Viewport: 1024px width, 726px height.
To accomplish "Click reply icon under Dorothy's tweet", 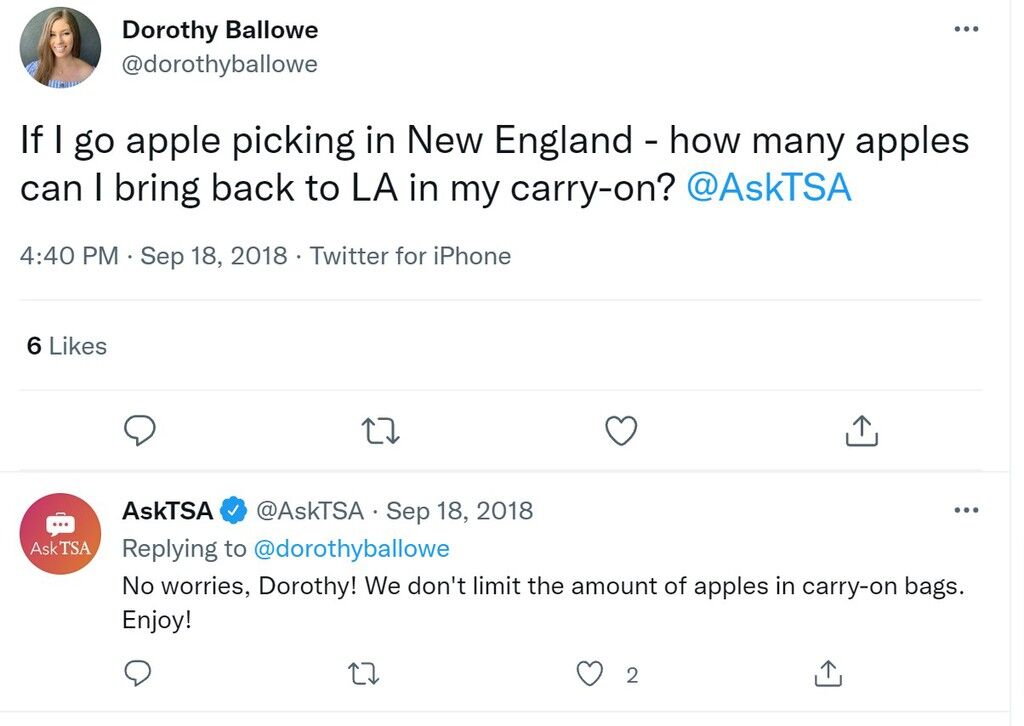I will [140, 431].
